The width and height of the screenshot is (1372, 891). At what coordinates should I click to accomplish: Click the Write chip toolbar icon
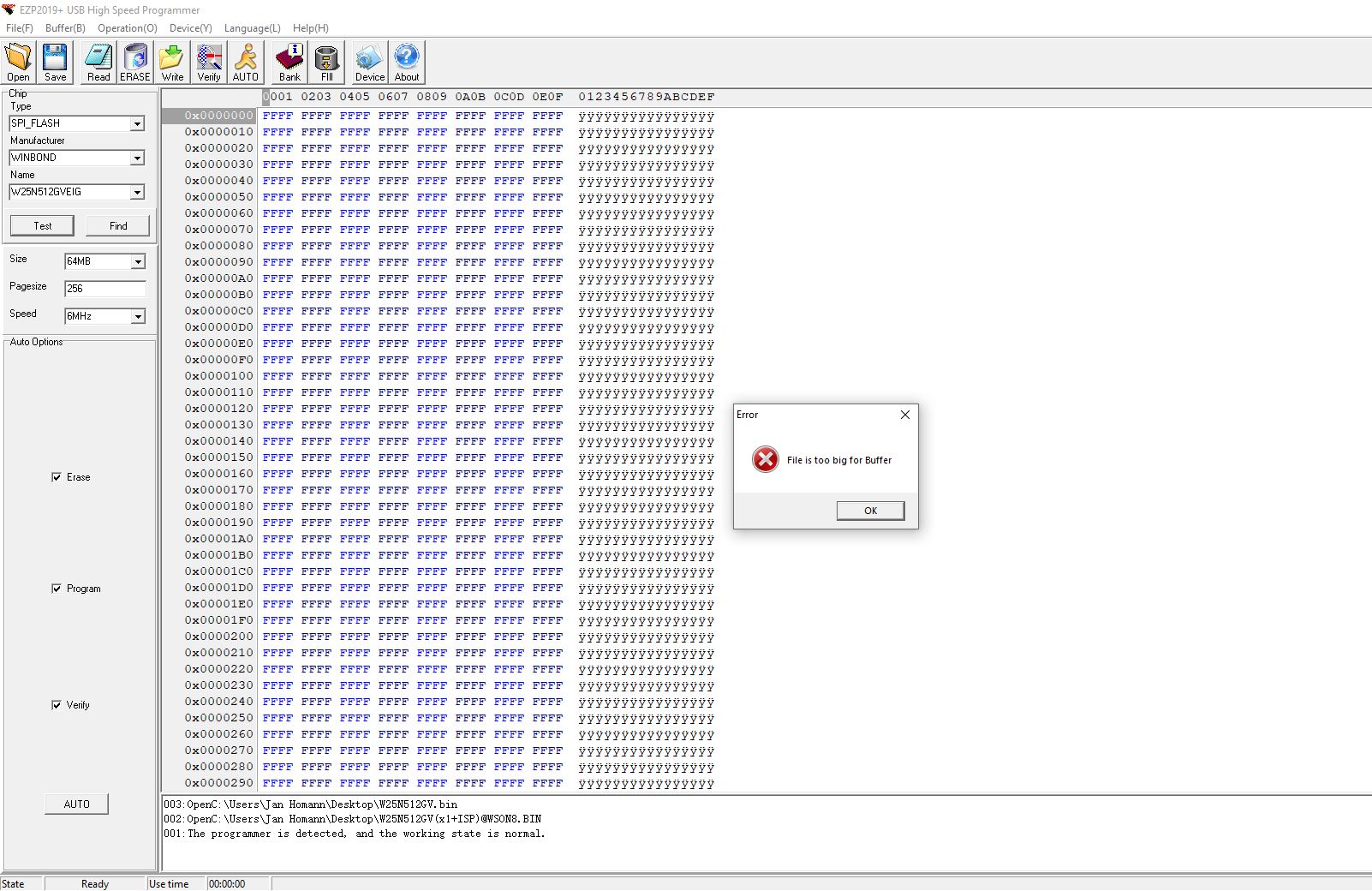coord(172,63)
